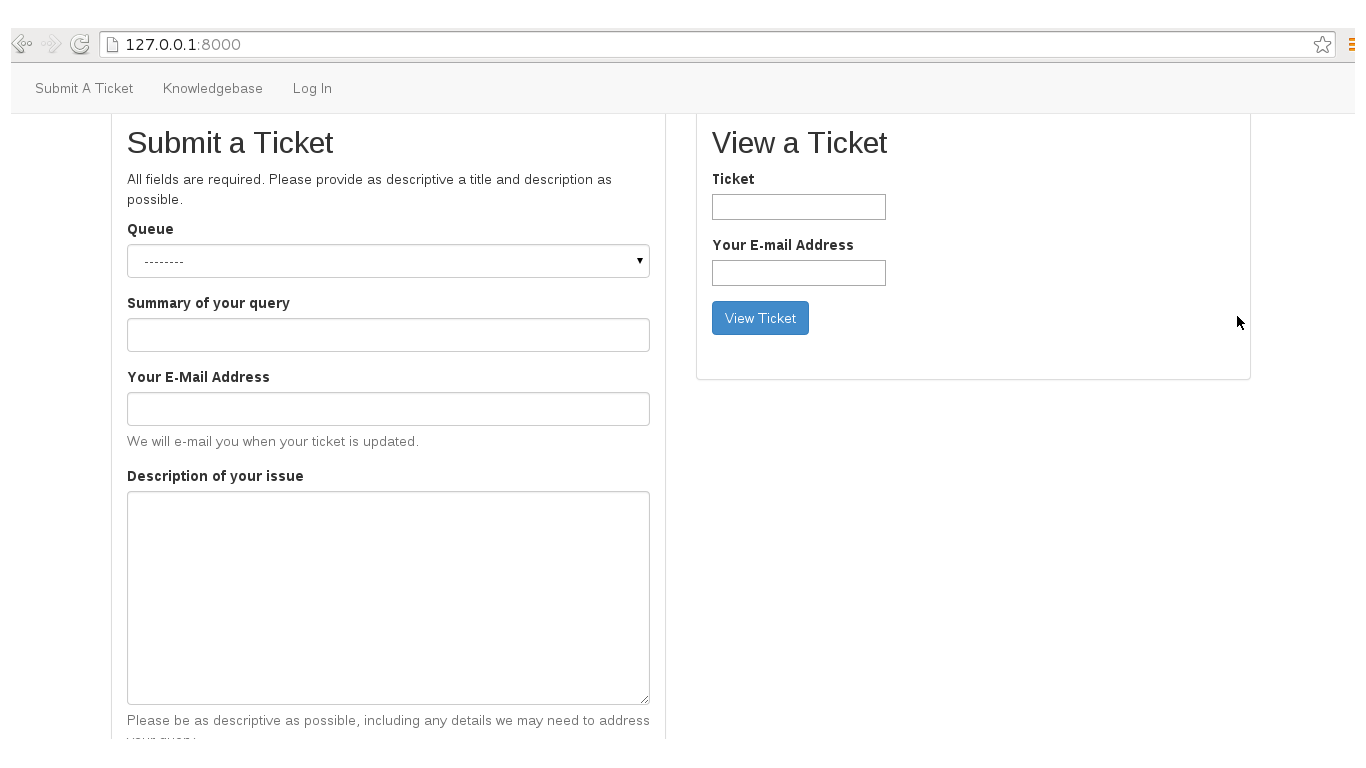Click the Description of your issue textarea

[388, 596]
